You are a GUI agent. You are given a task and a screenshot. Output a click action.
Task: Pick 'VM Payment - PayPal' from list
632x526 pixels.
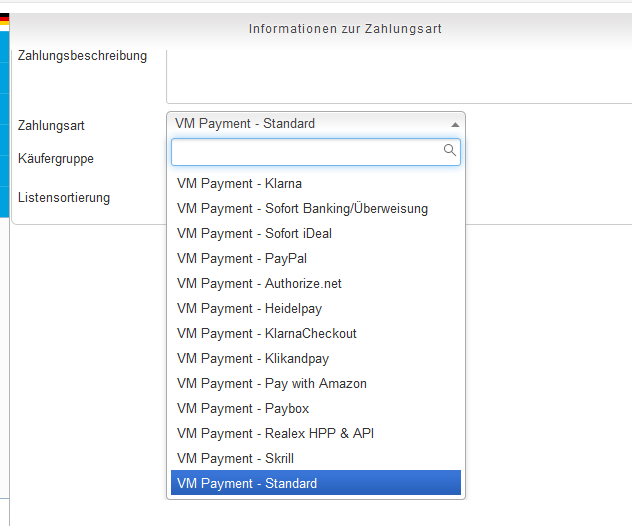(241, 259)
